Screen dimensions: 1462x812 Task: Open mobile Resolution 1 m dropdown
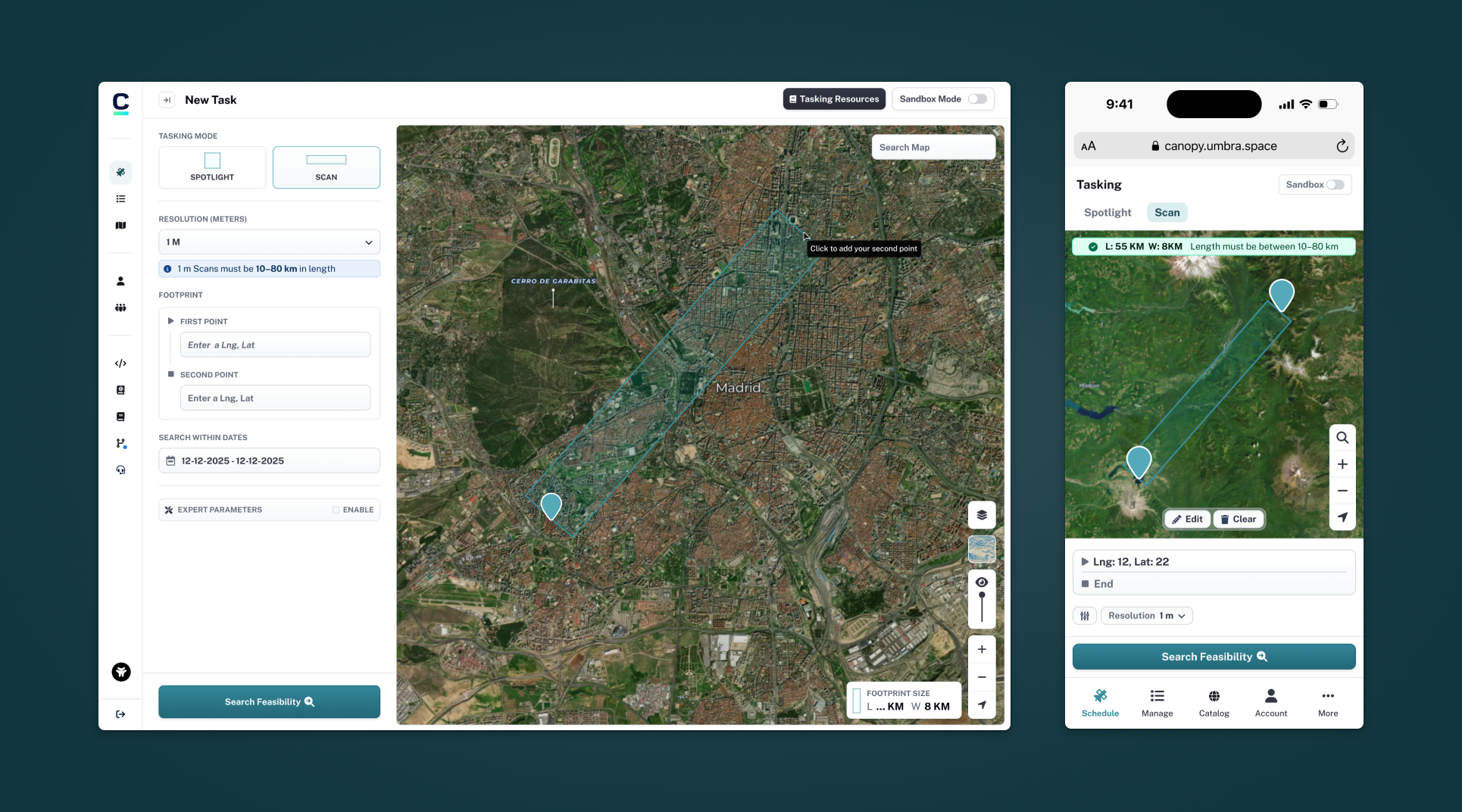click(x=1146, y=616)
